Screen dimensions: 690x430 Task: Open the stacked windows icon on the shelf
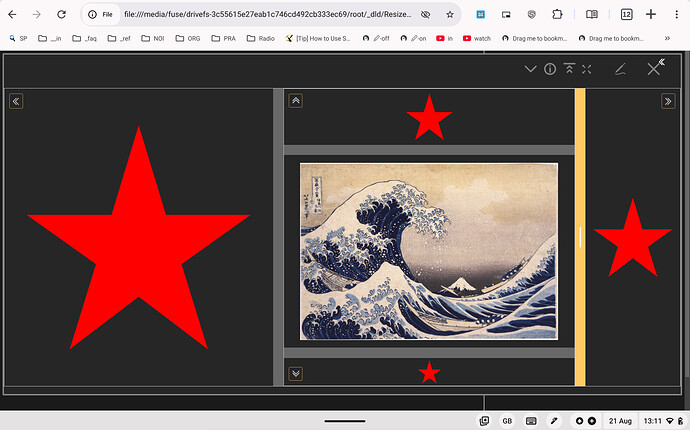[484, 421]
